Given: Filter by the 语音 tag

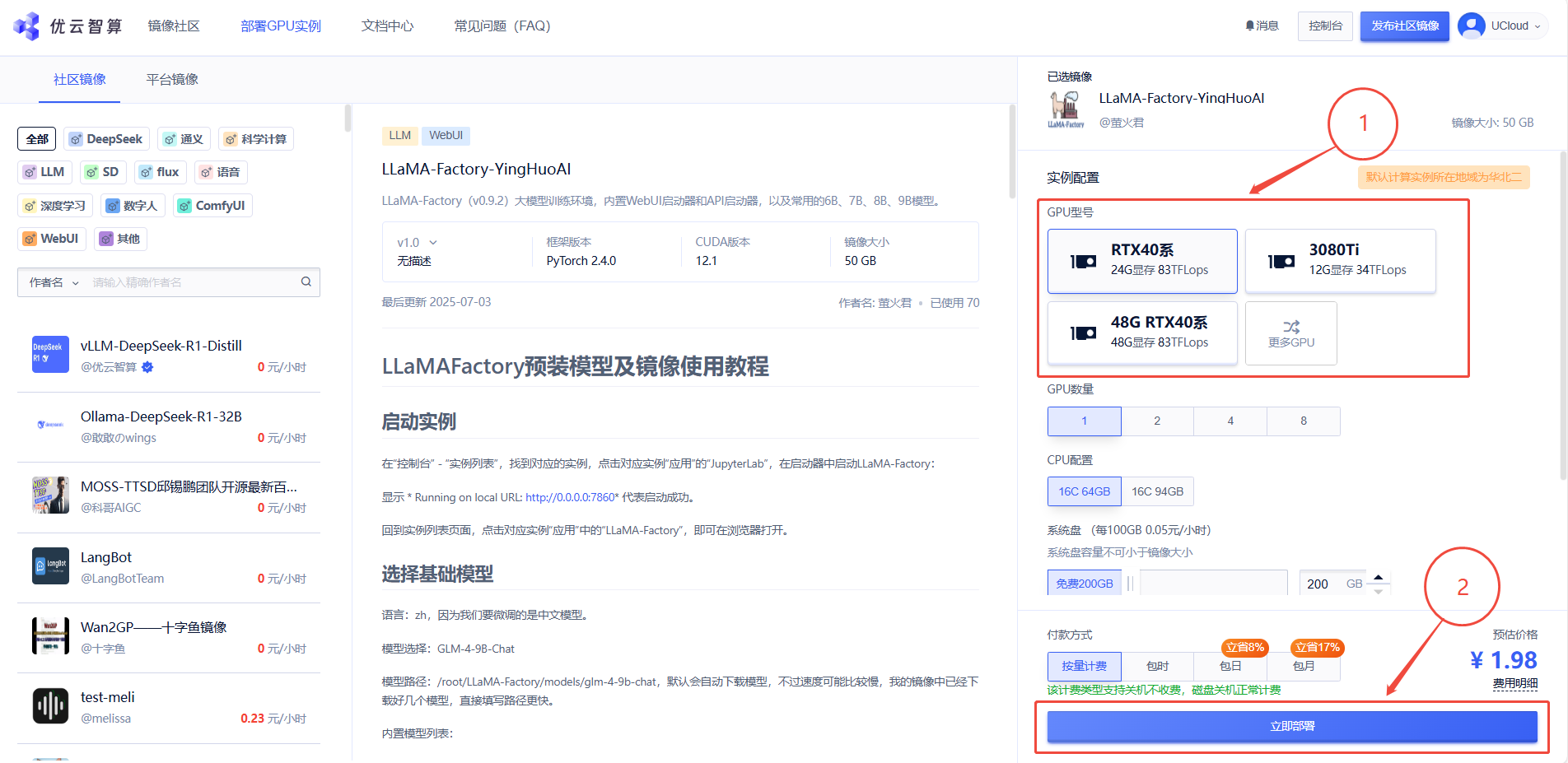Looking at the screenshot, I should point(221,172).
